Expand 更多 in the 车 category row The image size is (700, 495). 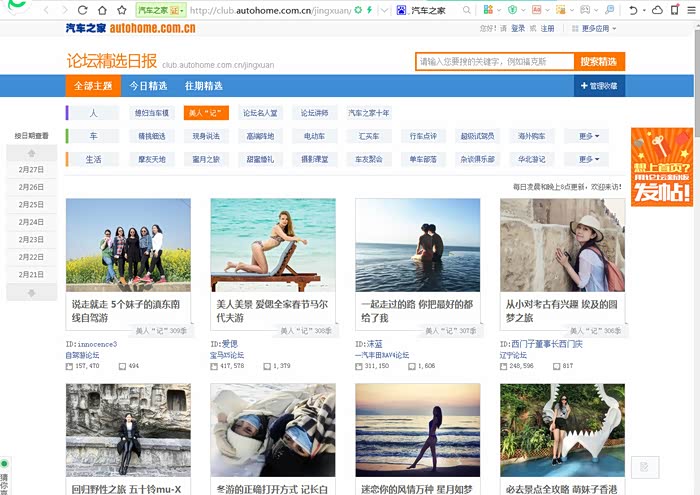588,136
